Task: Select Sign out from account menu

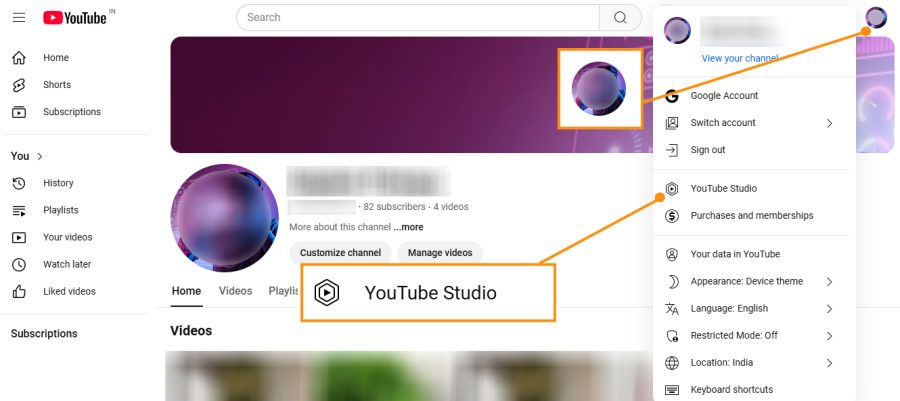Action: pyautogui.click(x=754, y=150)
